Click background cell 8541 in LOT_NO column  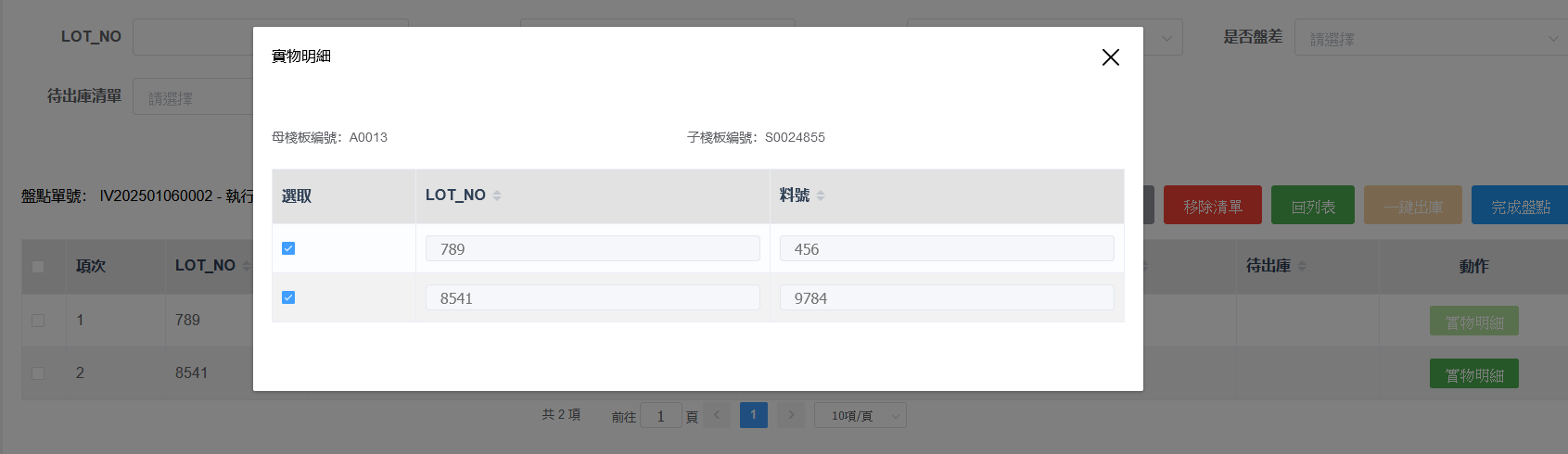click(x=192, y=372)
